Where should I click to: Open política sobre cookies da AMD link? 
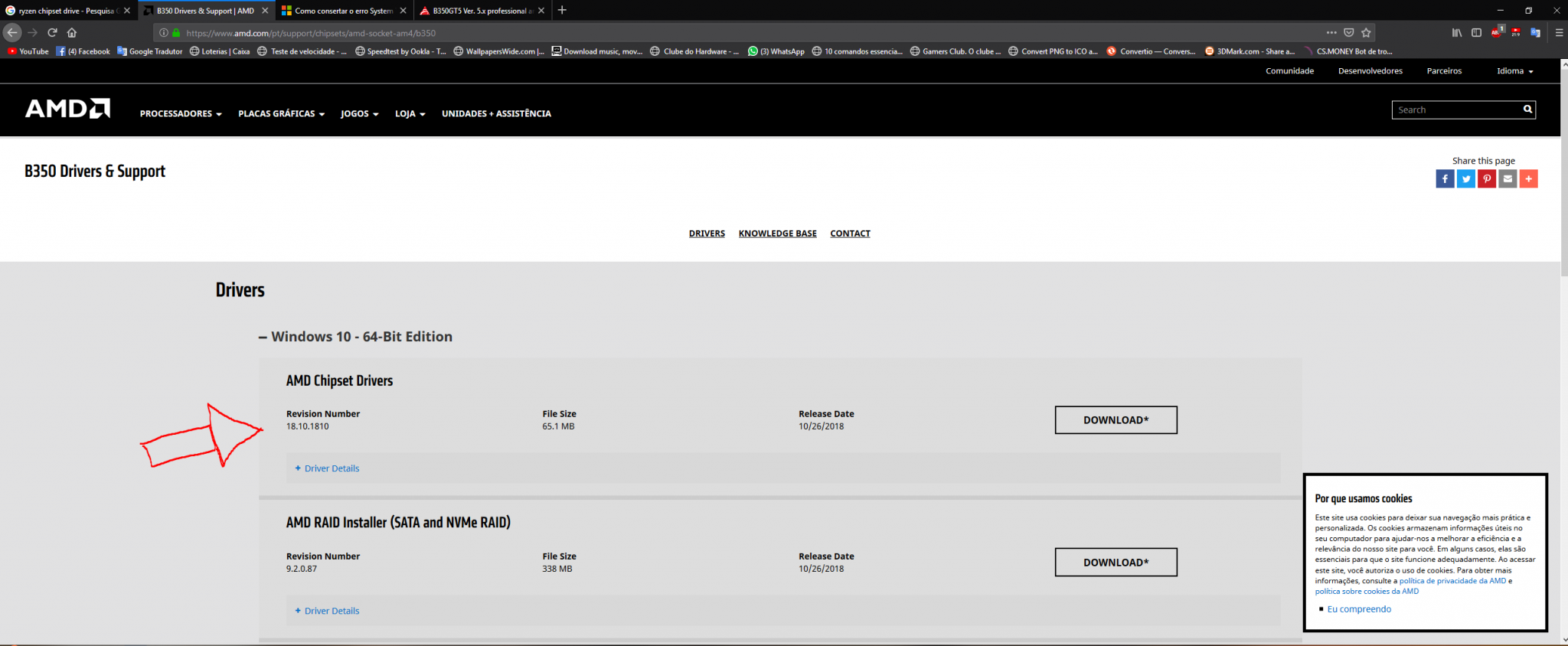click(x=1367, y=592)
